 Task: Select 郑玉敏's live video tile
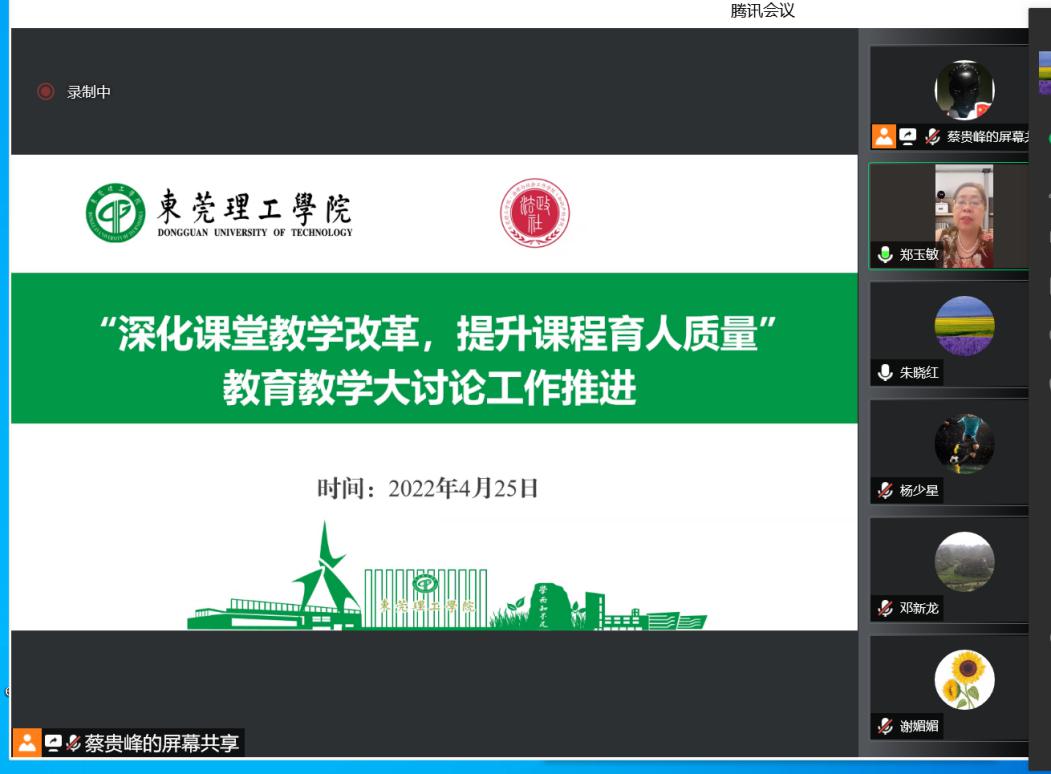[x=963, y=215]
